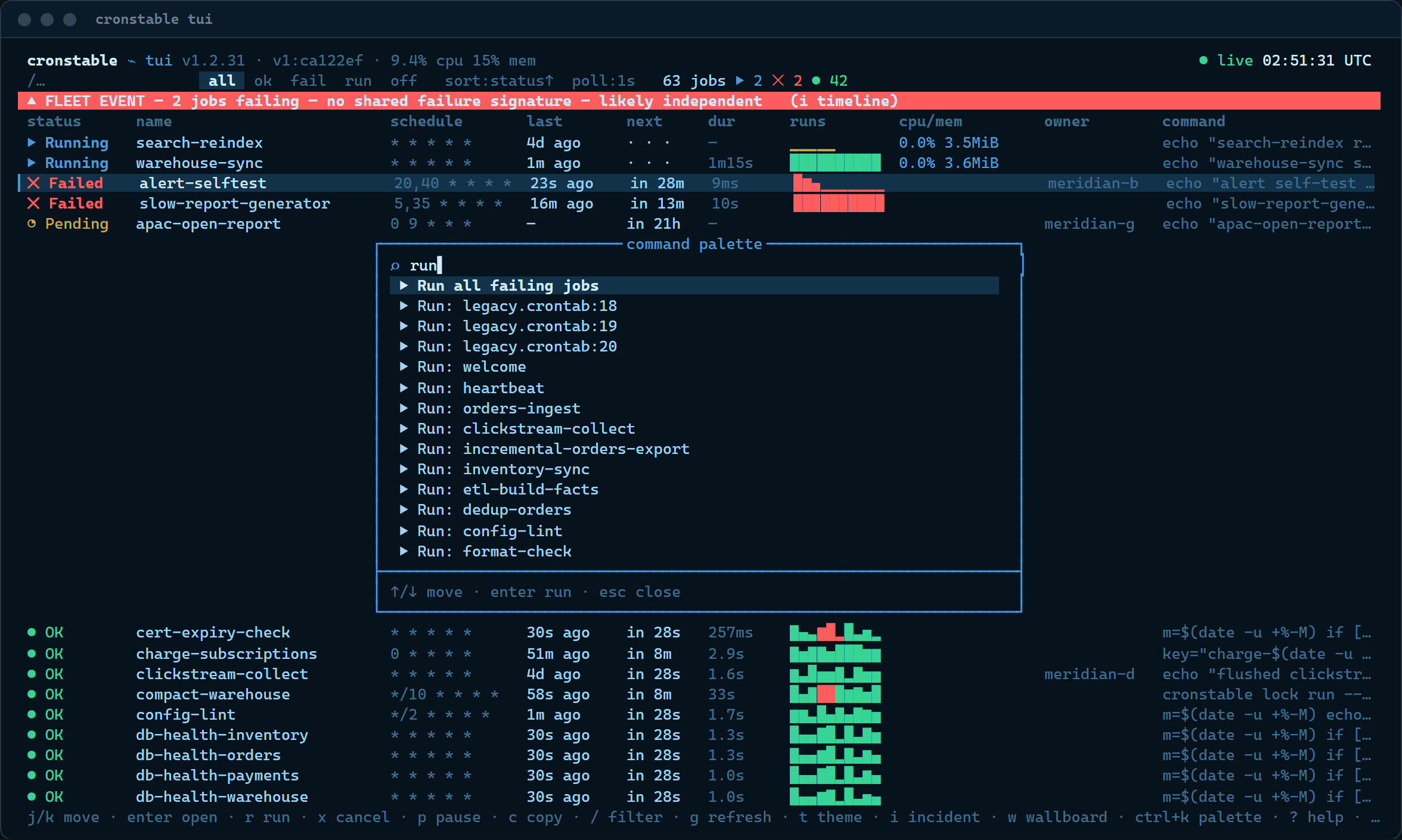This screenshot has height=840, width=1402.
Task: Click 't theme' shortcut in footer bar
Action: pos(830,817)
